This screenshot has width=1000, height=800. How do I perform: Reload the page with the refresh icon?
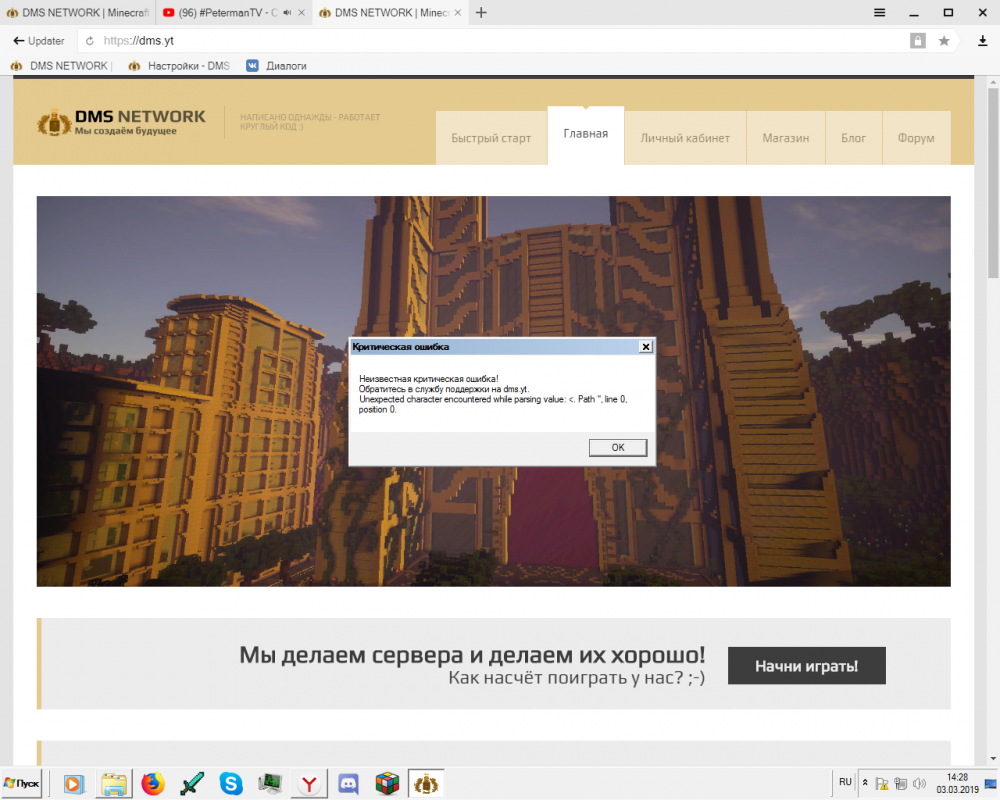pyautogui.click(x=90, y=41)
